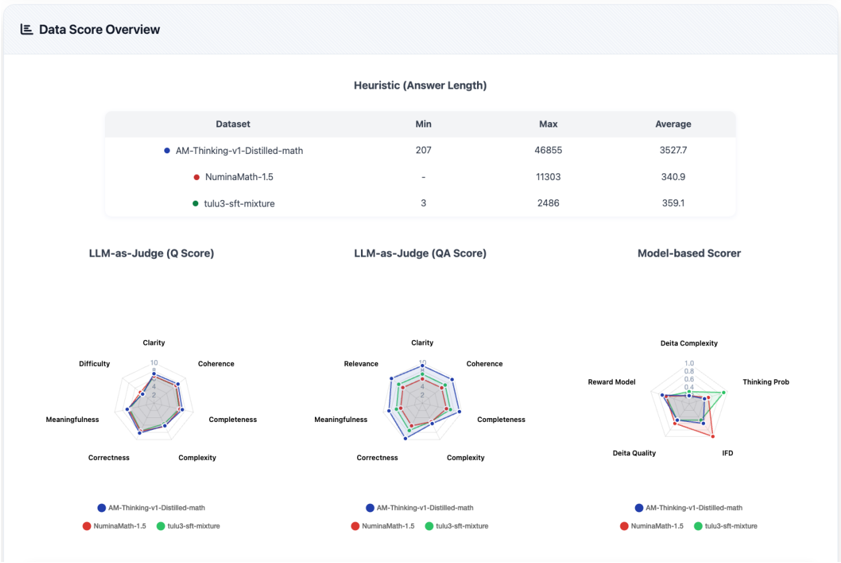This screenshot has height=563, width=841.
Task: Click the Average value 3527.7
Action: pyautogui.click(x=673, y=150)
